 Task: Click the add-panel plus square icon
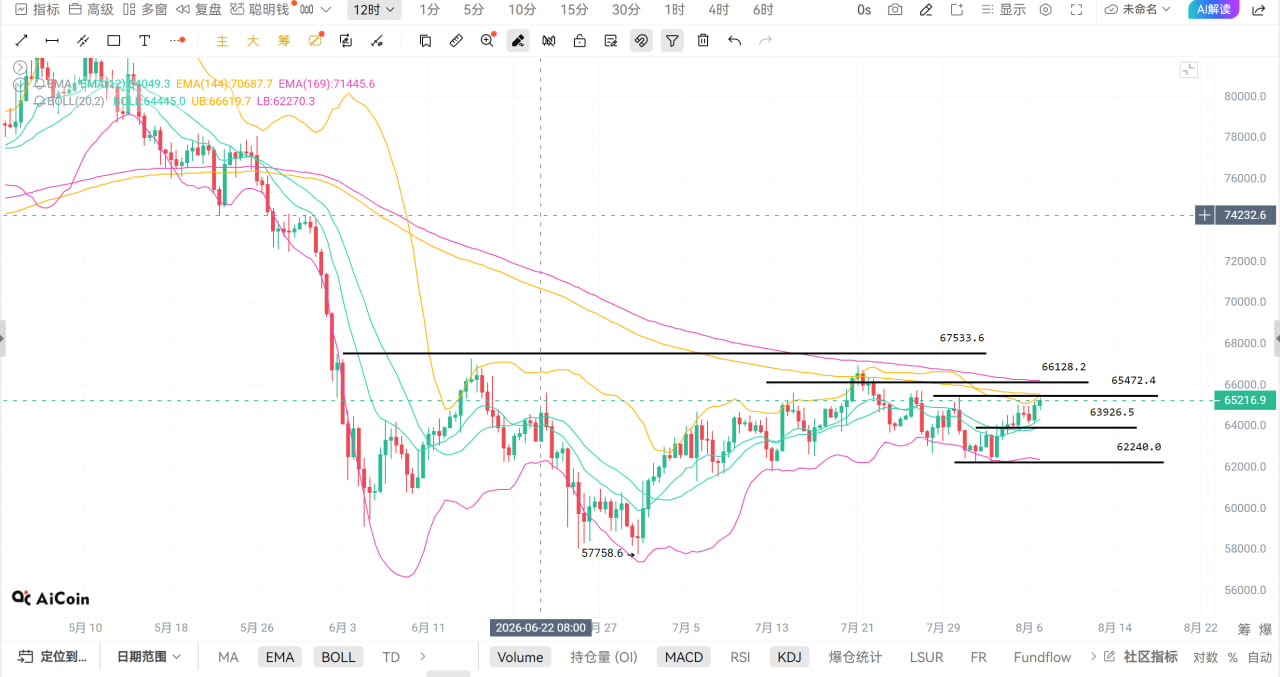click(x=957, y=10)
